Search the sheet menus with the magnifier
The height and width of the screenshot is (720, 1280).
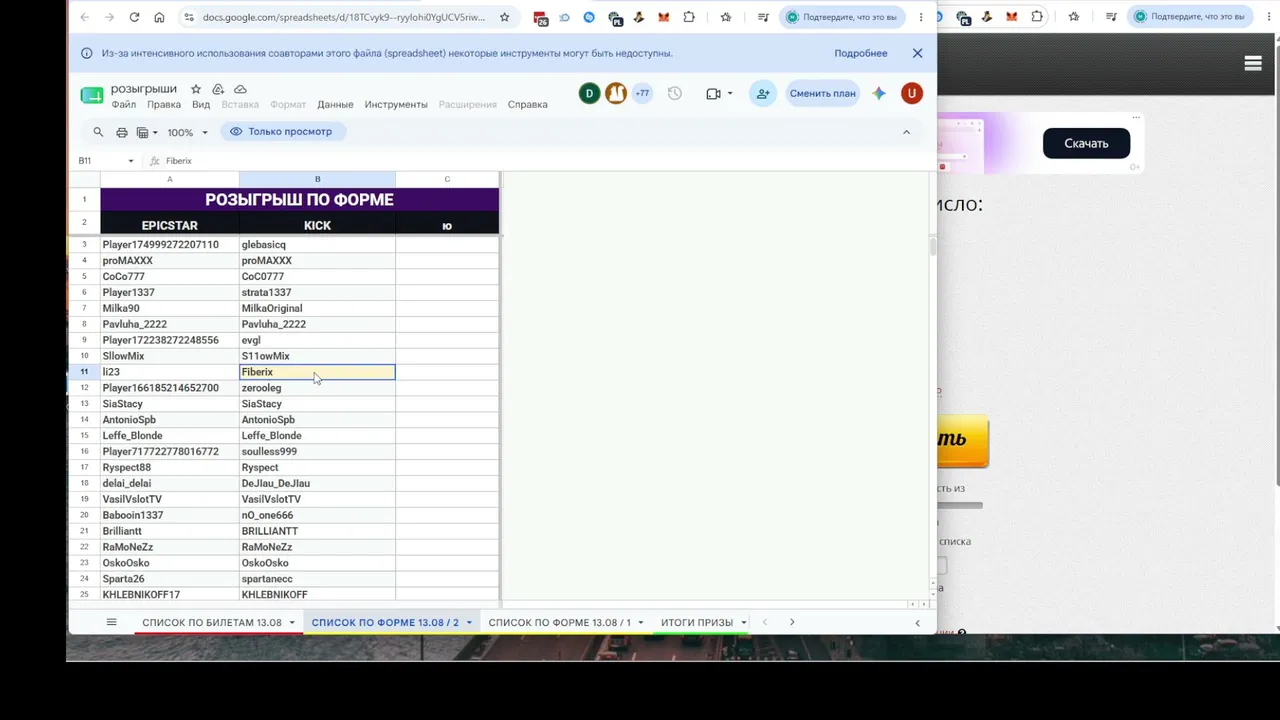coord(98,132)
